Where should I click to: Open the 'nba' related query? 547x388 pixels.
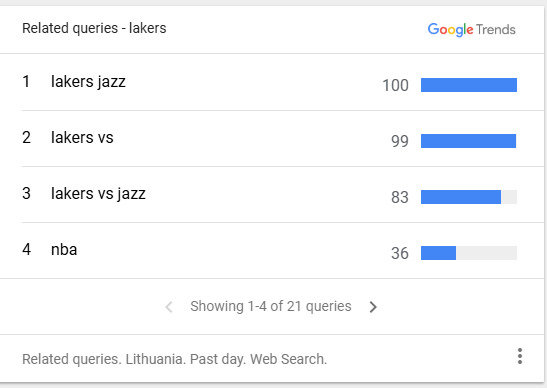[x=64, y=249]
